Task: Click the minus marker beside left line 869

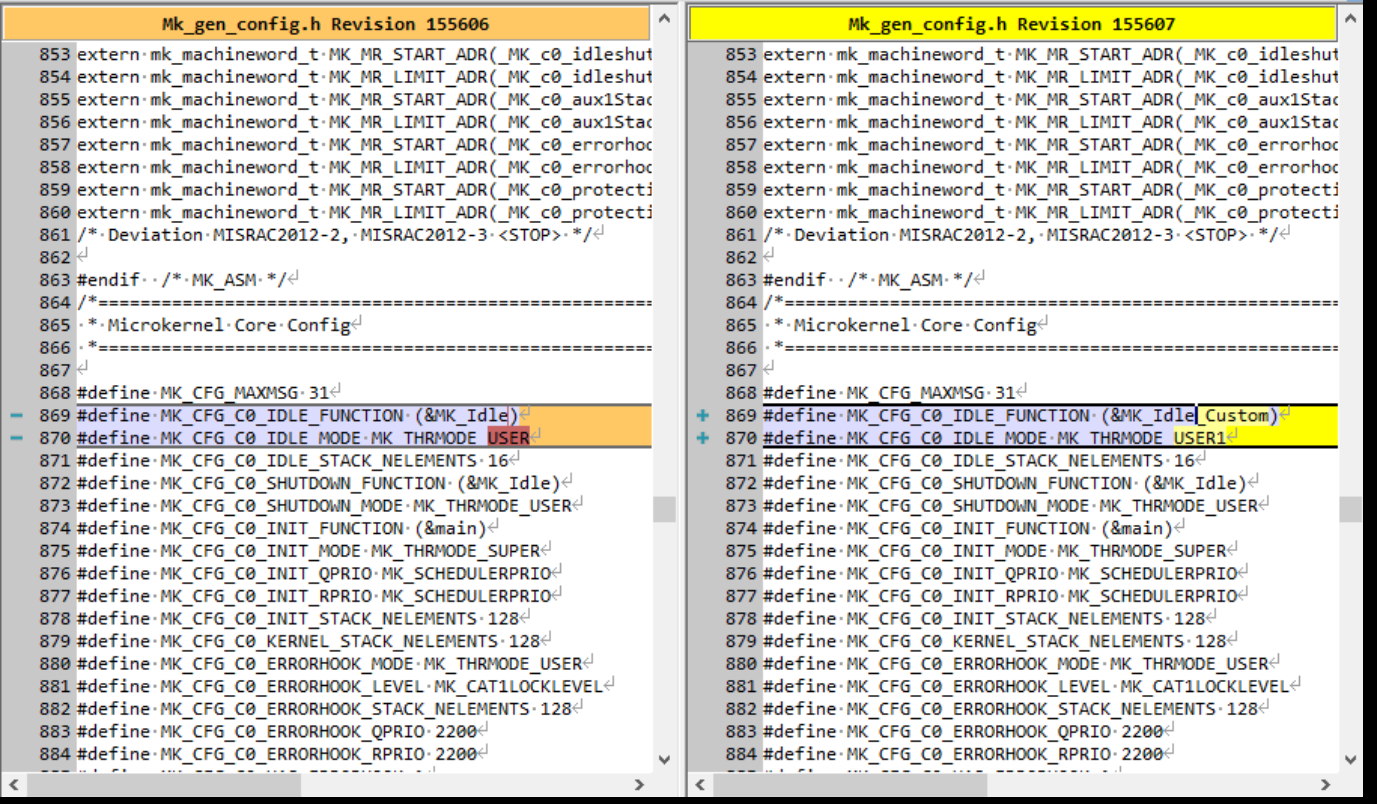Action: (17, 416)
